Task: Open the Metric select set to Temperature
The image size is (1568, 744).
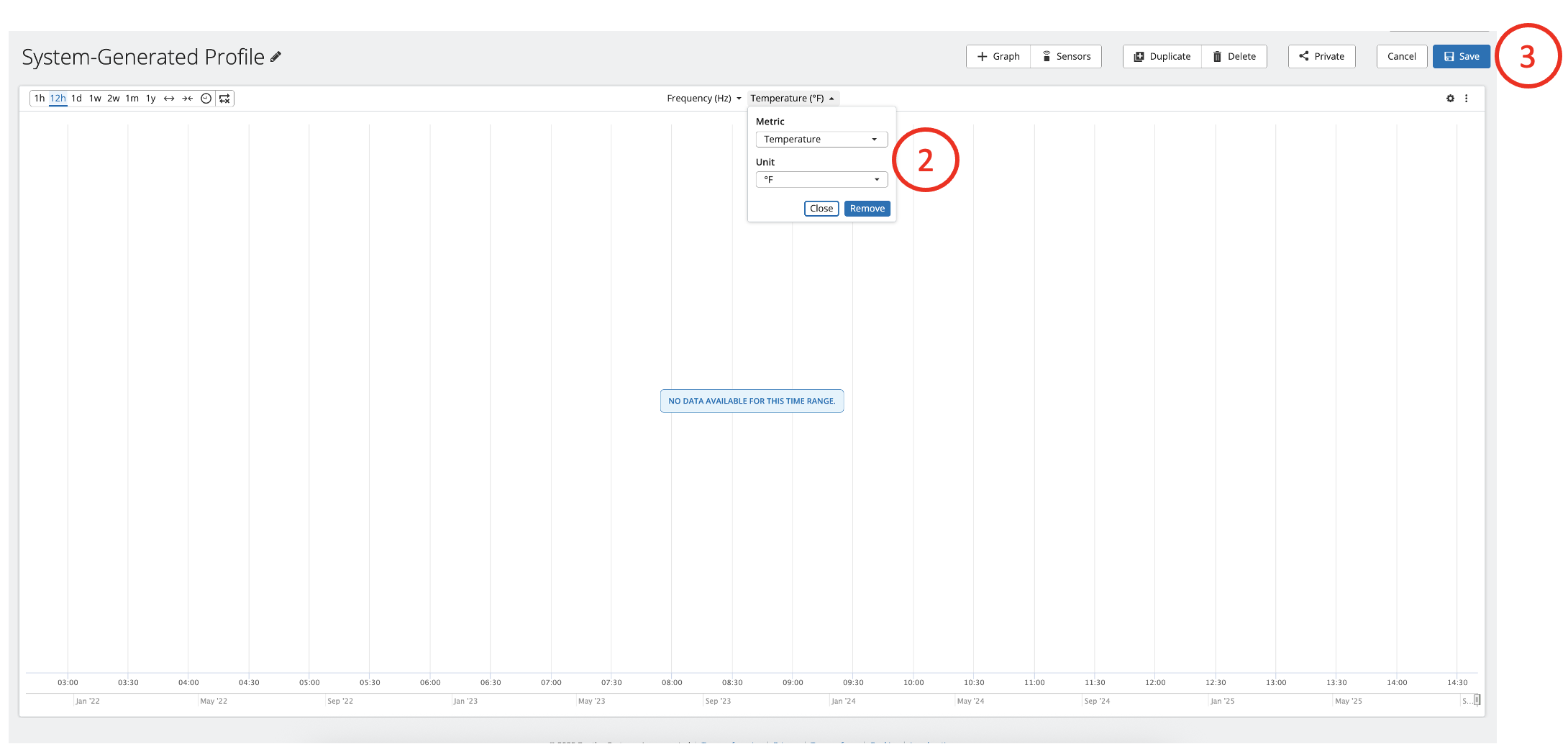Action: pos(821,140)
